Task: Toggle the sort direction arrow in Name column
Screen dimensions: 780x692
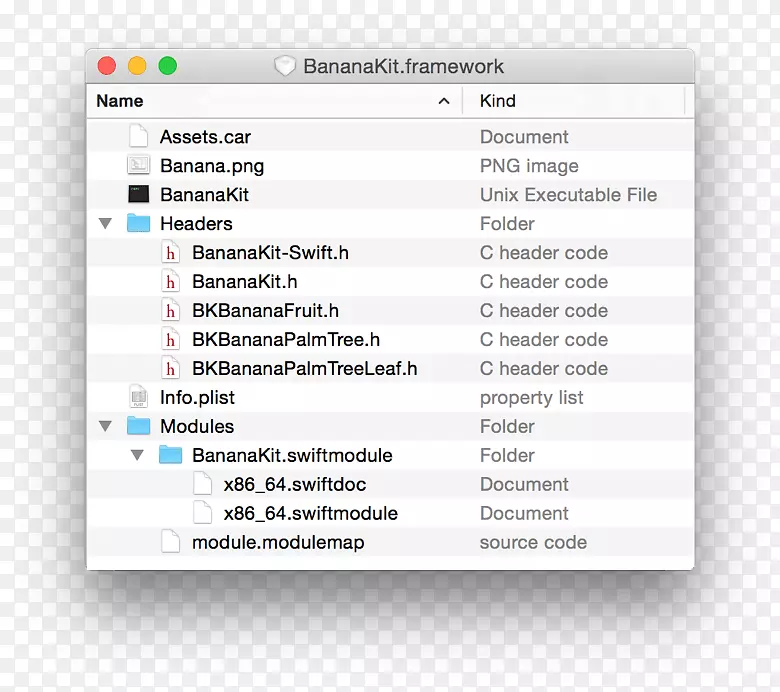Action: 444,101
